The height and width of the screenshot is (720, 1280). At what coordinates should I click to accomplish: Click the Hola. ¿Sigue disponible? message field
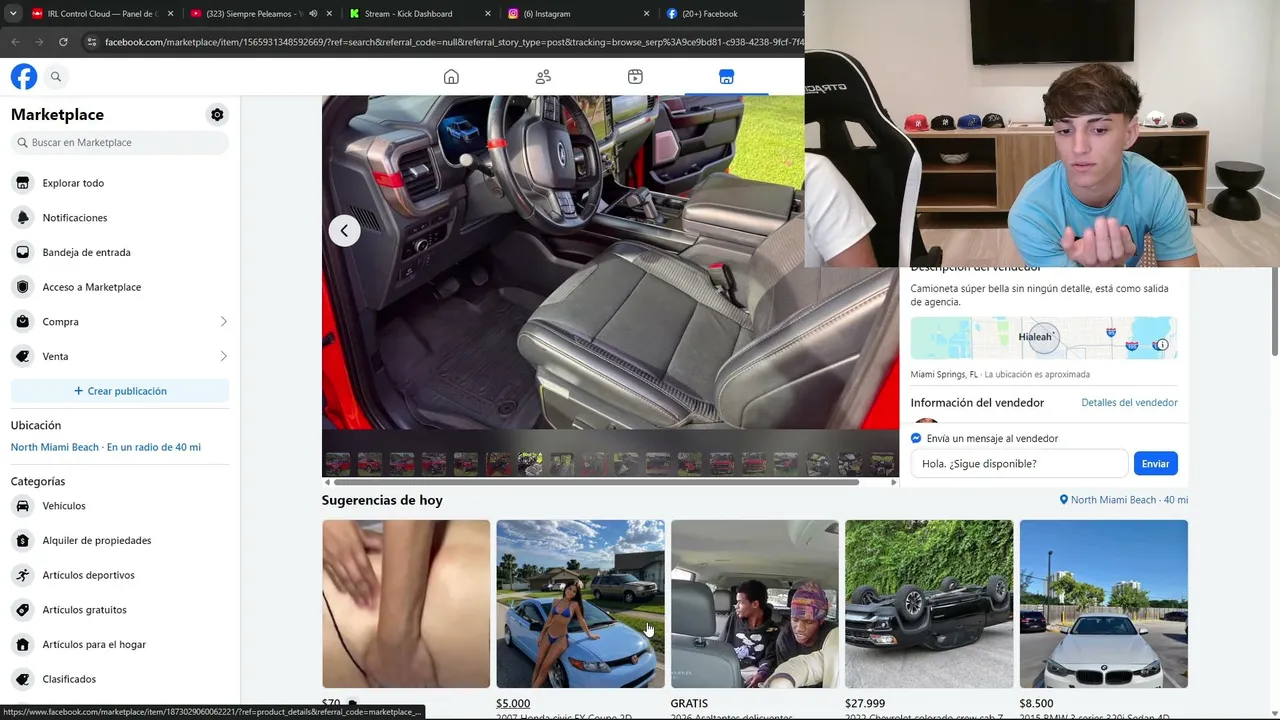[x=1019, y=464]
